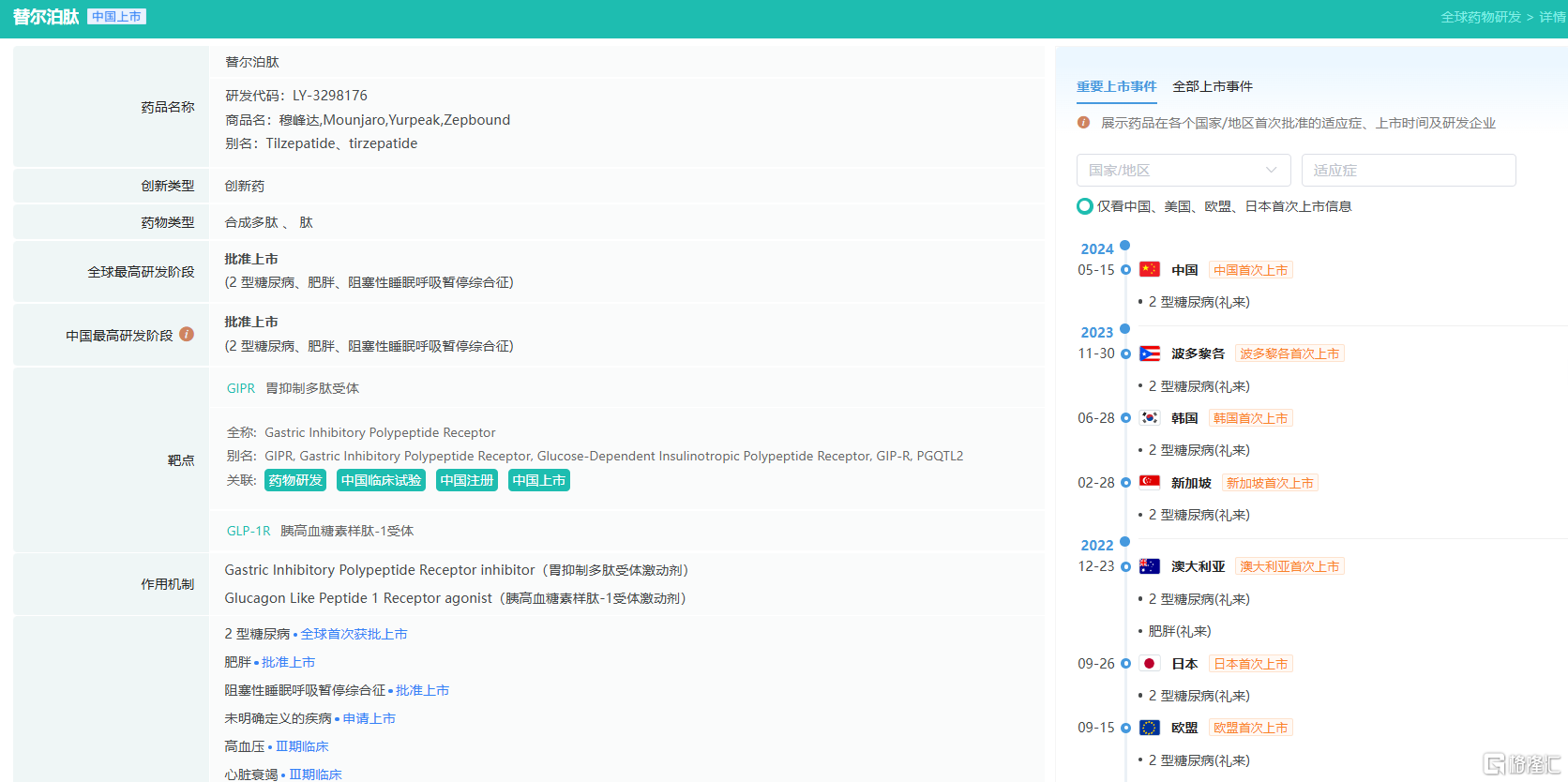Click the Singapore flag icon
The image size is (1568, 782).
pos(1150,483)
